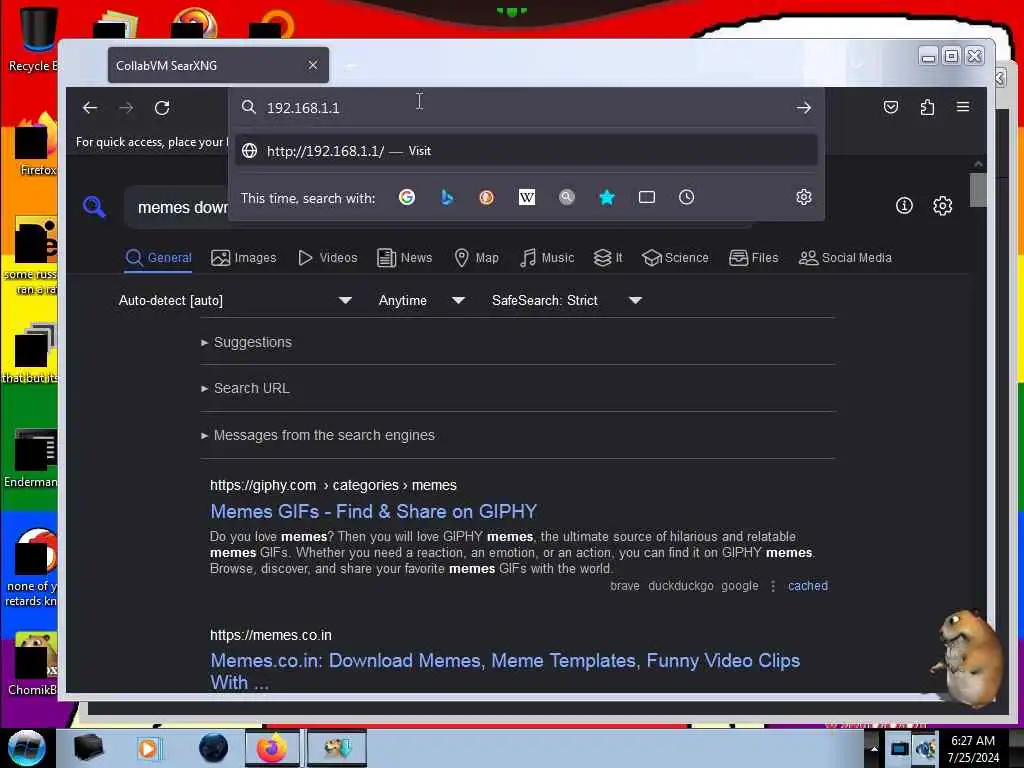Open the SearXNG about info icon

click(x=904, y=206)
